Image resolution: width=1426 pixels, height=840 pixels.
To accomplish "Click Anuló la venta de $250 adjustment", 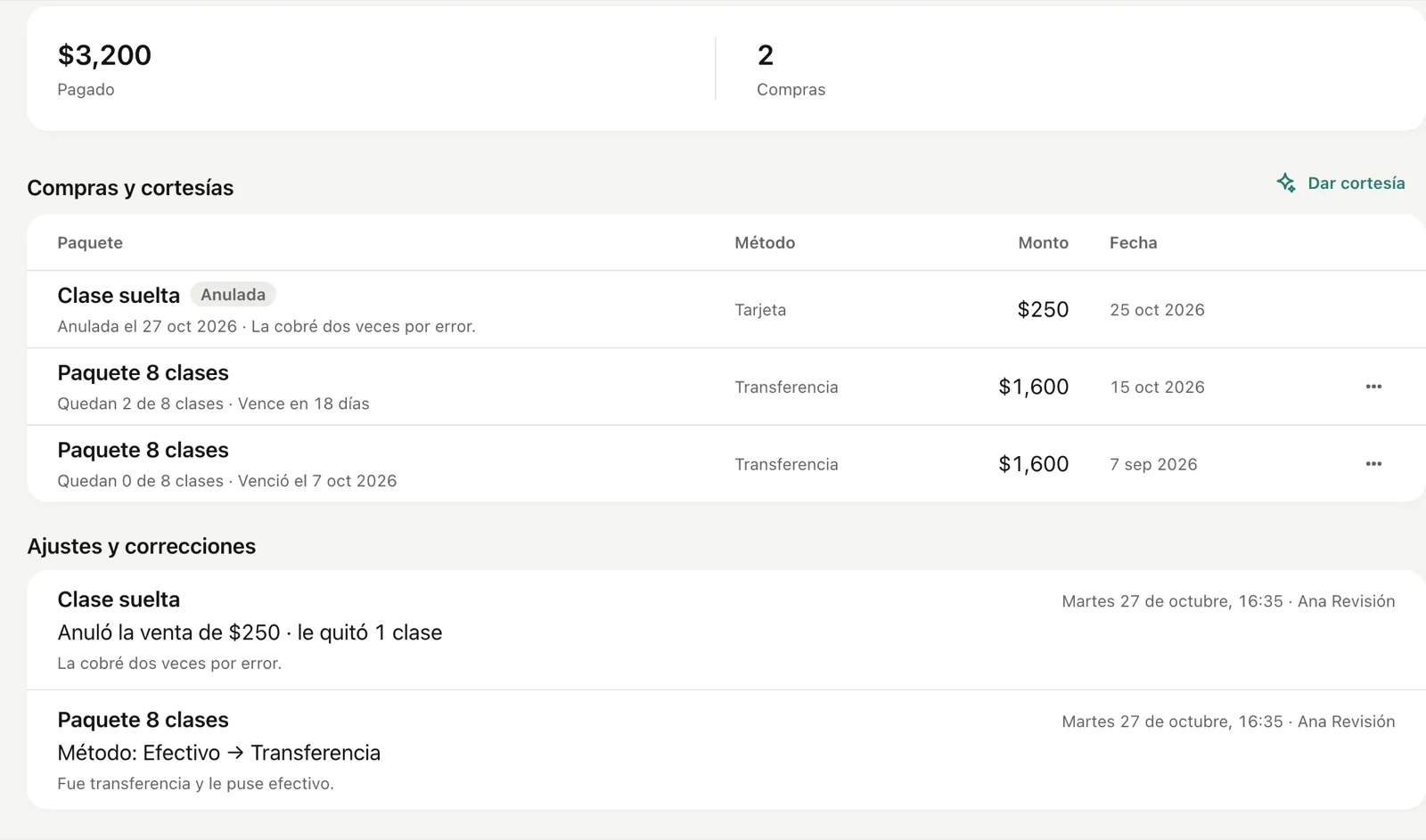I will 250,632.
